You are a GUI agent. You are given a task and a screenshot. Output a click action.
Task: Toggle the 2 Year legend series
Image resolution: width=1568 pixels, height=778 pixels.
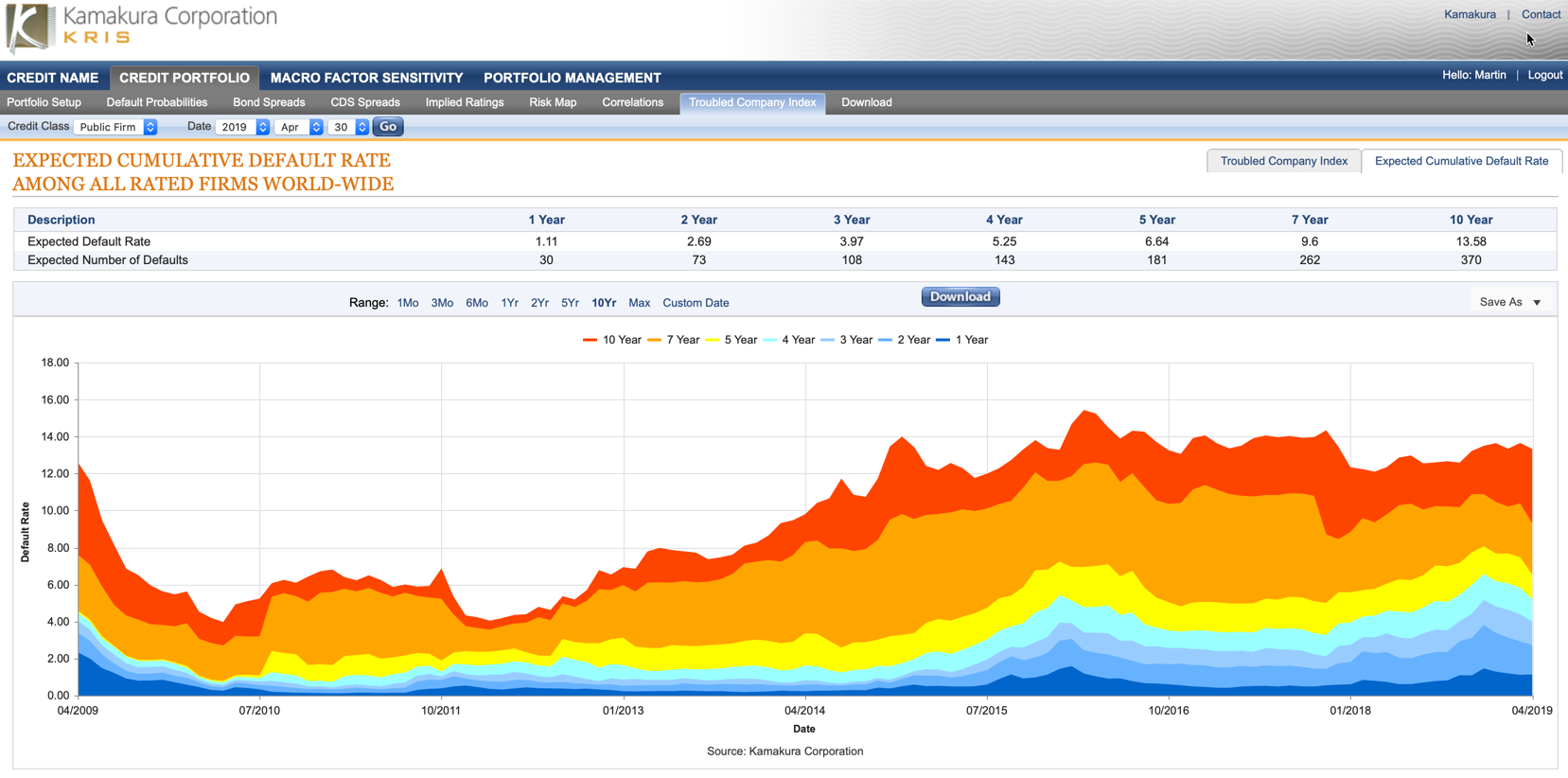[x=905, y=340]
